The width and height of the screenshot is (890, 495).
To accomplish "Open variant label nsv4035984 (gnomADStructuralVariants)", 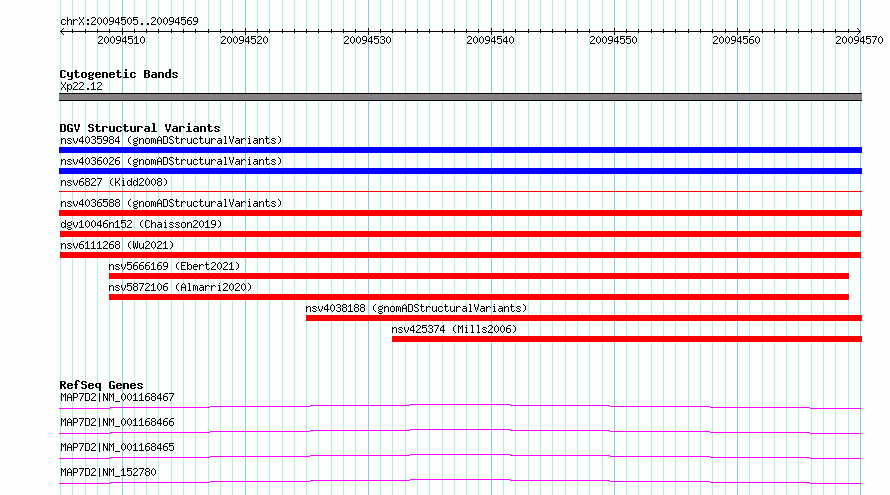I will click(x=171, y=140).
